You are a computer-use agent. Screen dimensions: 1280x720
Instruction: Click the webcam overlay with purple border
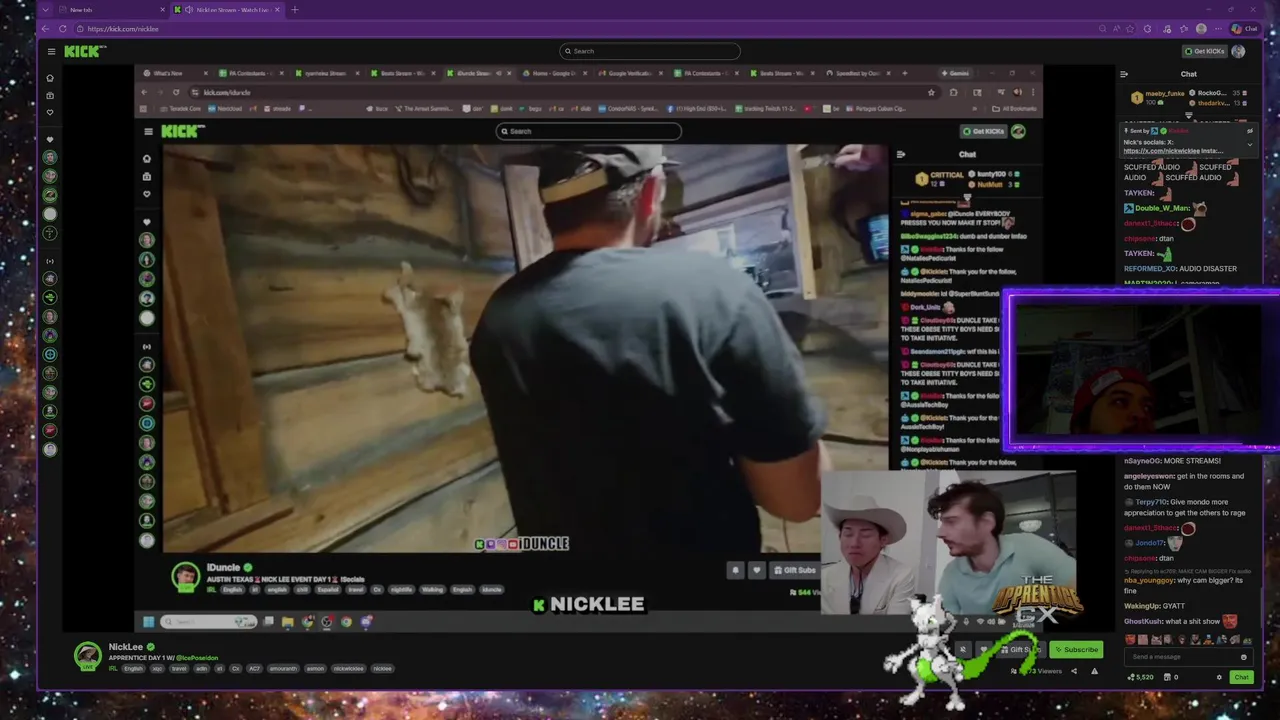1141,371
